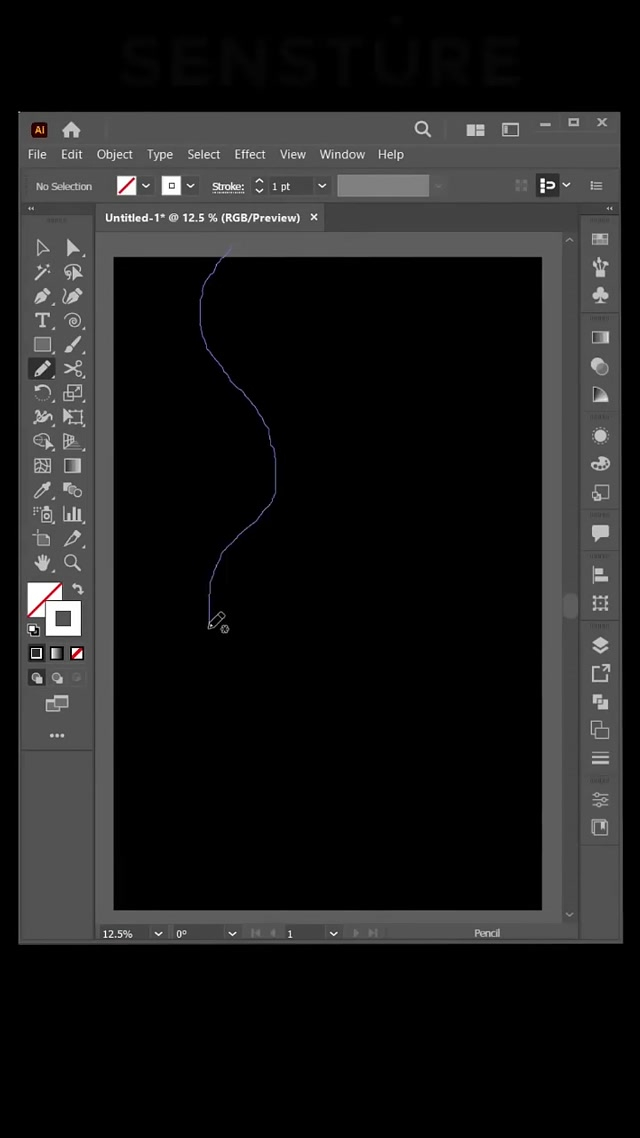Open the Layers panel icon
This screenshot has height=1138, width=640.
[600, 645]
